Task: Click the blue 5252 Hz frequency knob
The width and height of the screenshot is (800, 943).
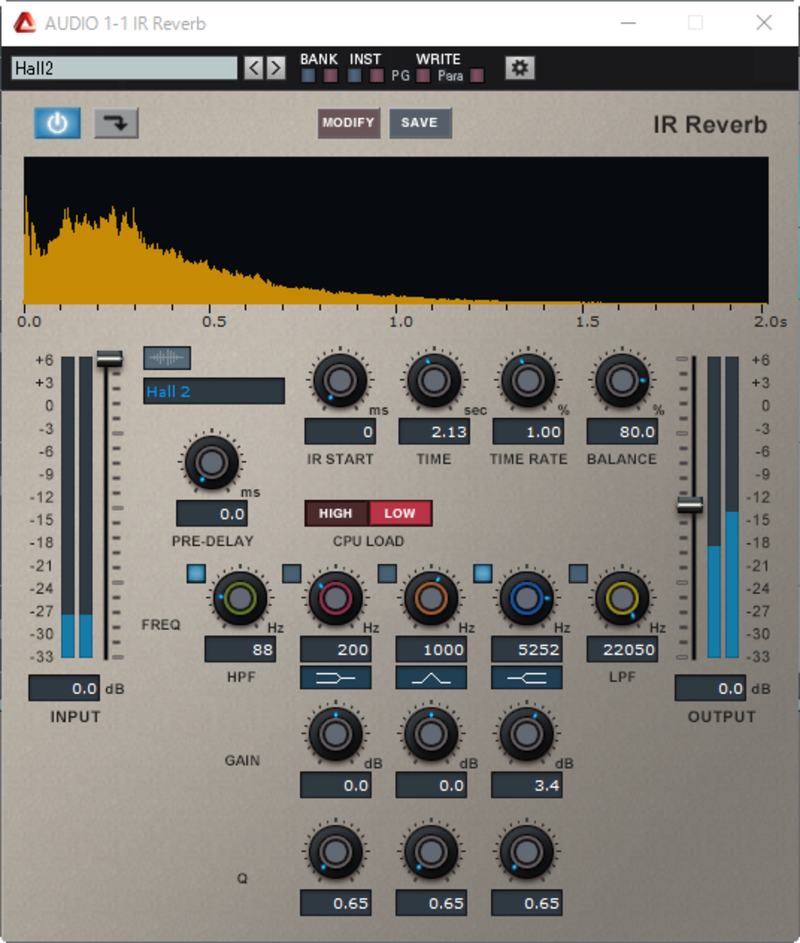Action: [526, 598]
